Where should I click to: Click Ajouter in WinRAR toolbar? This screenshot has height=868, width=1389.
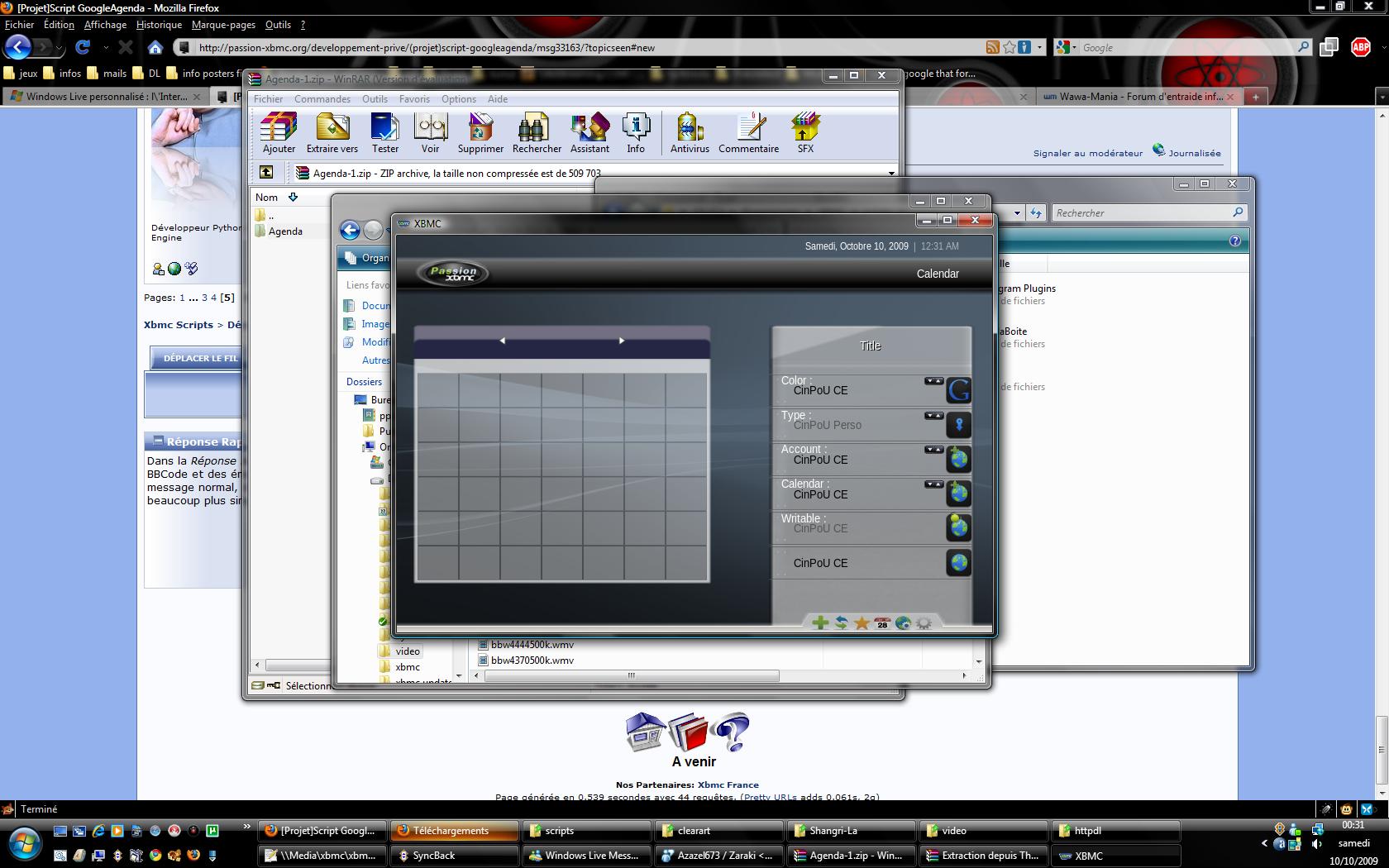point(279,133)
